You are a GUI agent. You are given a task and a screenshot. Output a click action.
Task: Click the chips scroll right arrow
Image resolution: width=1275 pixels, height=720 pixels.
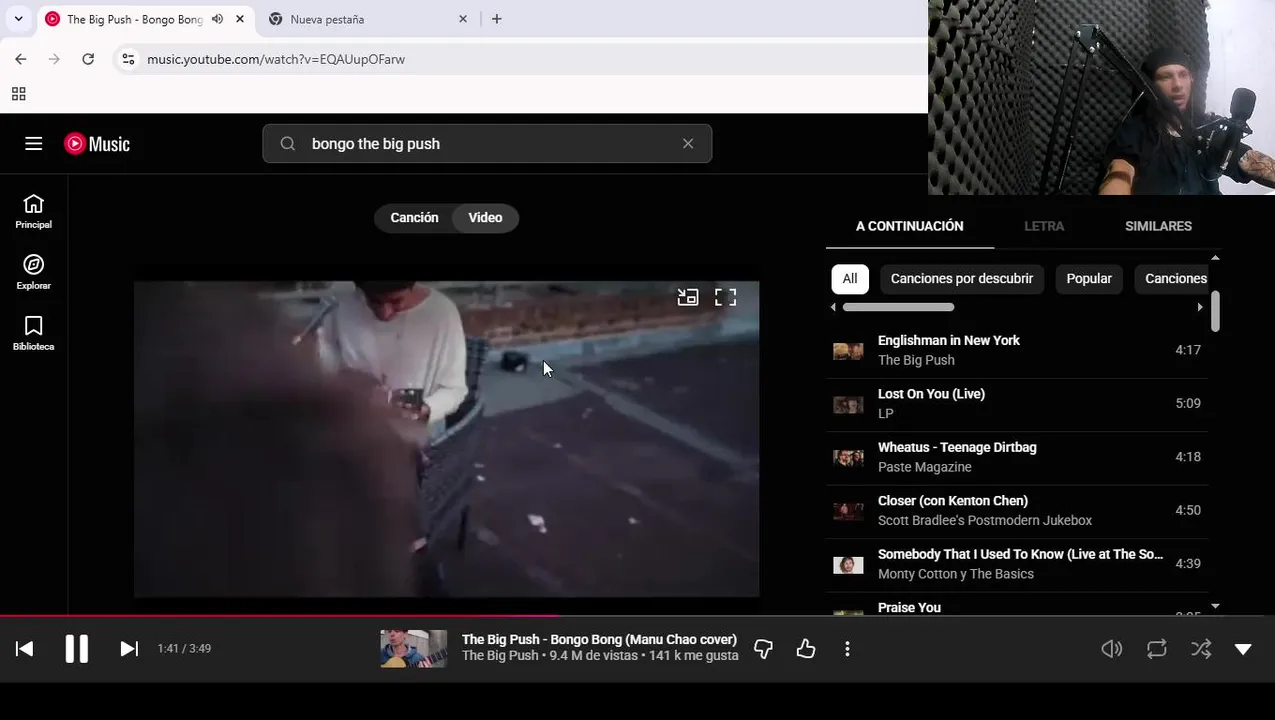pos(1200,307)
